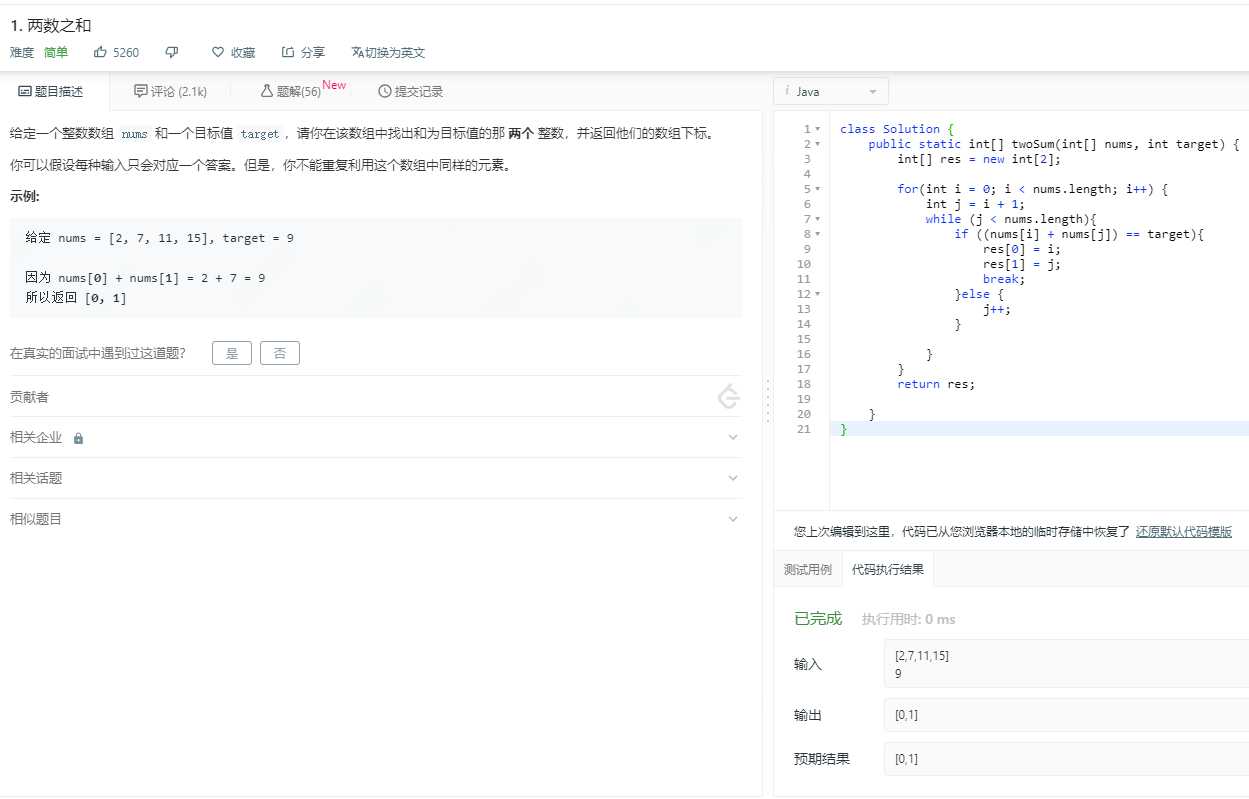
Task: Answer 是 for interview question
Action: click(232, 353)
